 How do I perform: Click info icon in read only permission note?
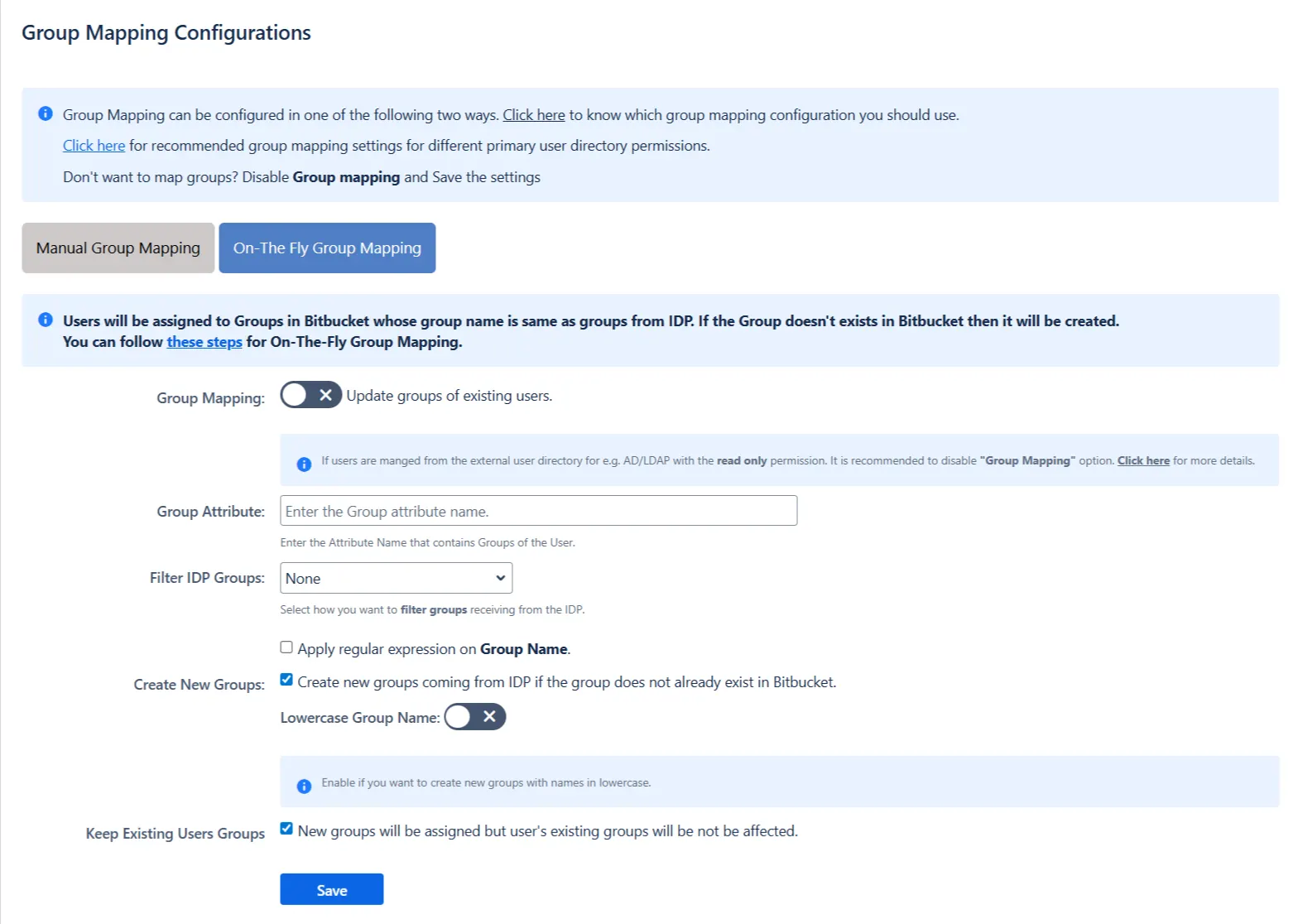(303, 464)
